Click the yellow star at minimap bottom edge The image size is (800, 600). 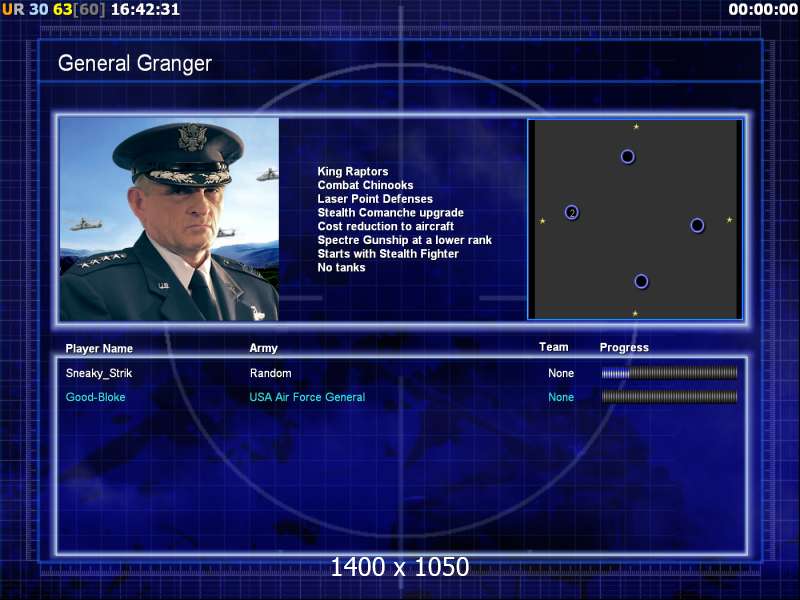635,313
